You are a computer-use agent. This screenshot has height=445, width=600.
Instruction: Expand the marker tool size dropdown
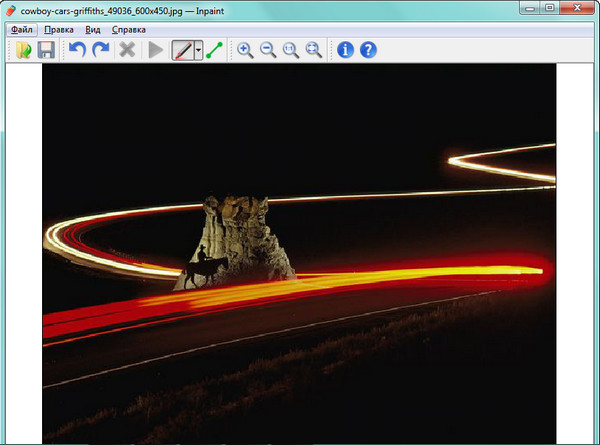pos(198,49)
